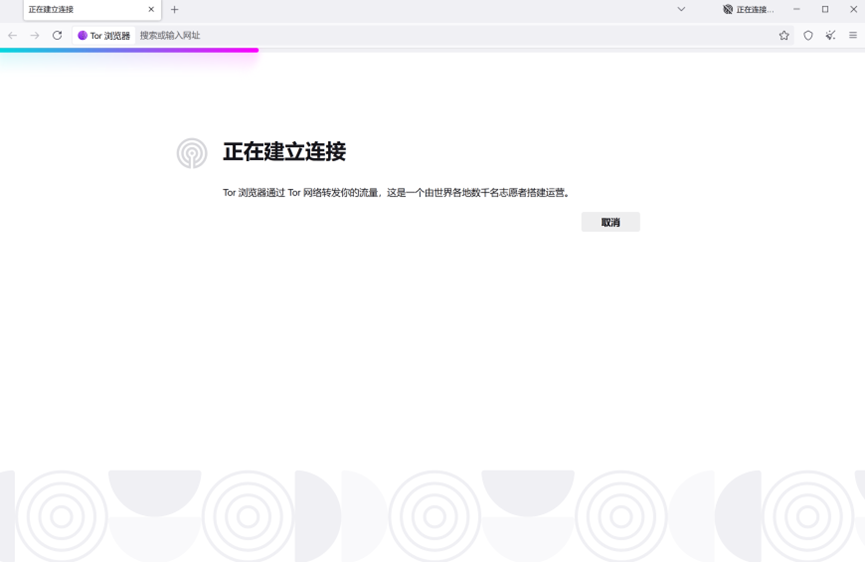This screenshot has height=562, width=865.
Task: Open the shield security level icon
Action: point(808,35)
